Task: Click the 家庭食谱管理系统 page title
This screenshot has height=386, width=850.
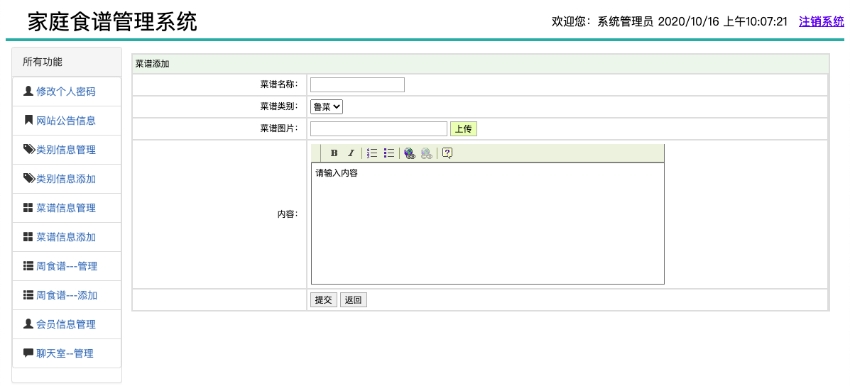Action: (112, 22)
